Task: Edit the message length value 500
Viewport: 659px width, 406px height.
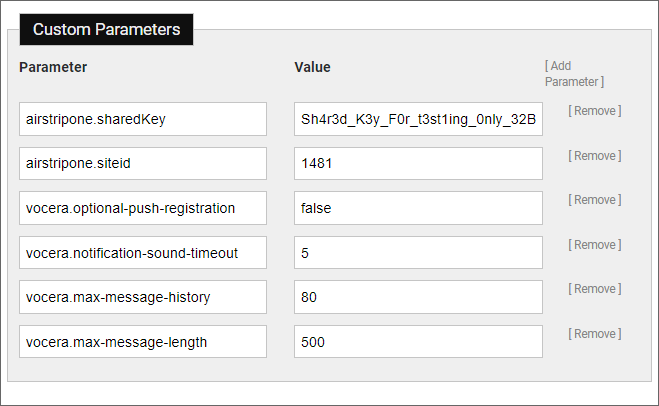Action: [x=418, y=342]
